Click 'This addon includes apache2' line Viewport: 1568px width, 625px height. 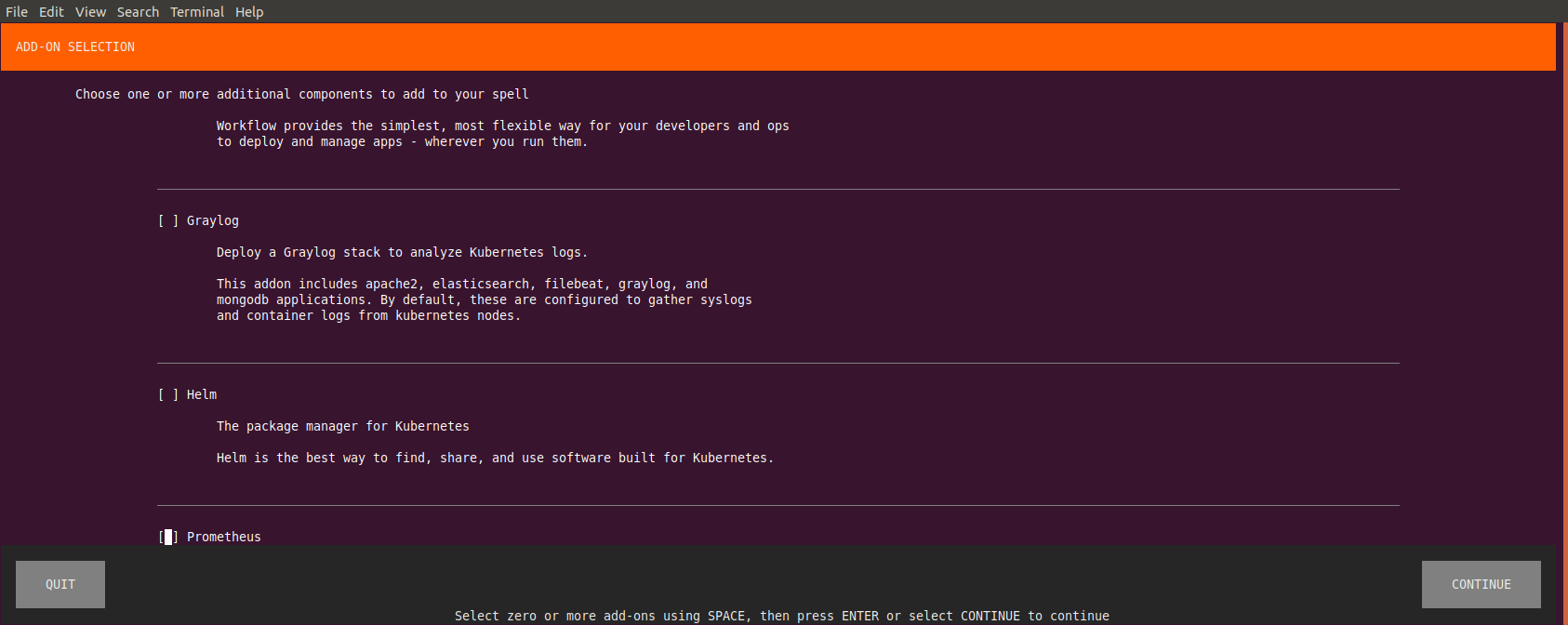click(x=462, y=284)
